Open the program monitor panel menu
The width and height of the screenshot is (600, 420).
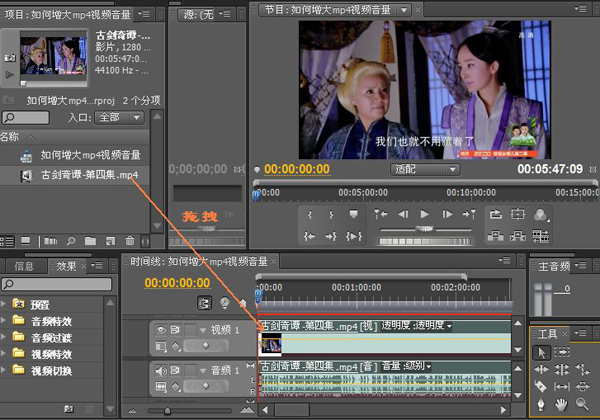[x=580, y=8]
